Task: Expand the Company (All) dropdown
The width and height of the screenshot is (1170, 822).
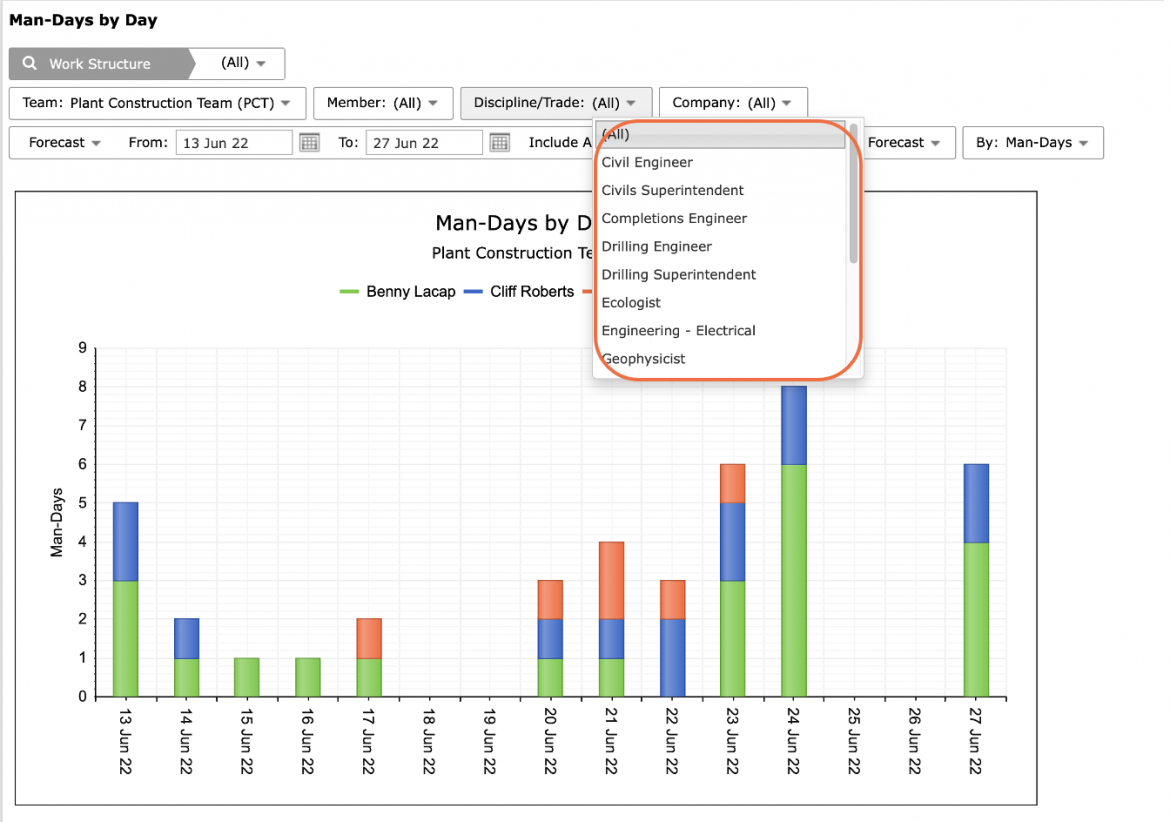Action: coord(733,103)
